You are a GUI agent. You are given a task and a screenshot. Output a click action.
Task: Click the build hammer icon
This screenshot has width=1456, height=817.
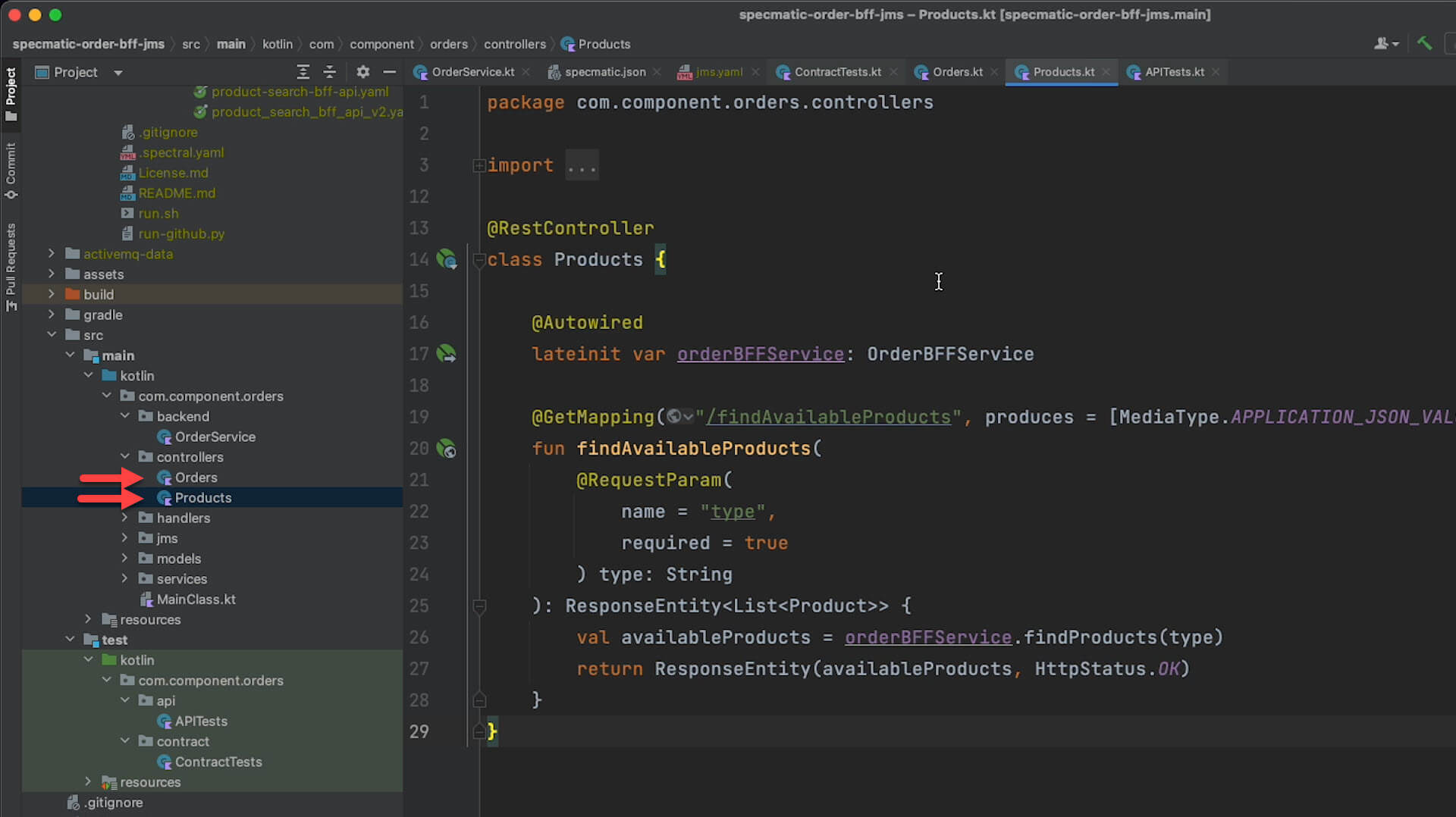coord(1424,44)
